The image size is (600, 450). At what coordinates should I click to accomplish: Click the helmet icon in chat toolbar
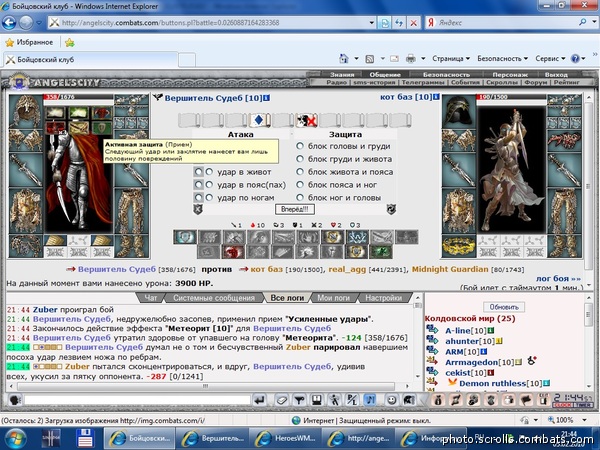(408, 400)
